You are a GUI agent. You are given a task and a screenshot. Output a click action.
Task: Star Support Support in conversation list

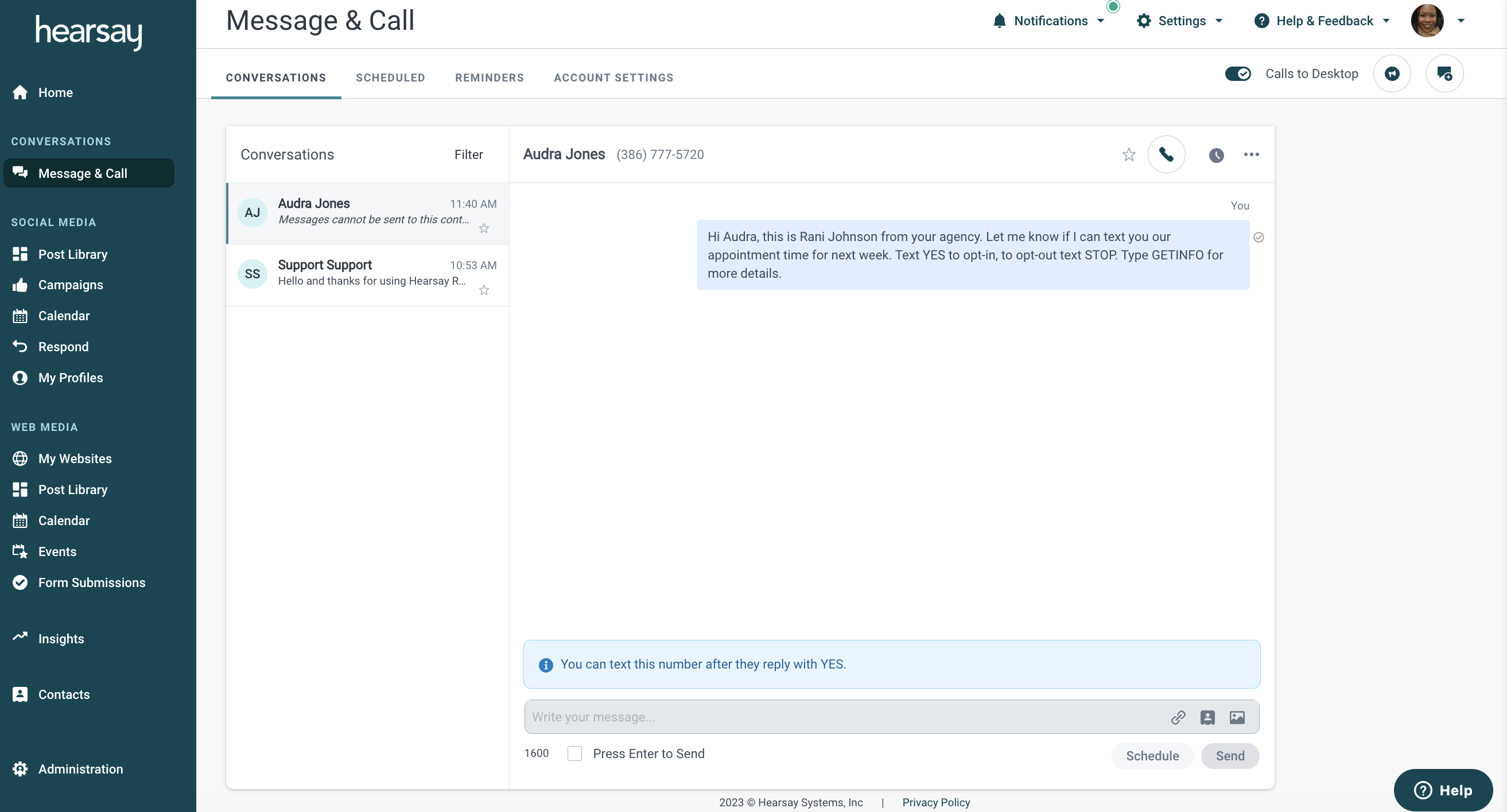[x=484, y=290]
